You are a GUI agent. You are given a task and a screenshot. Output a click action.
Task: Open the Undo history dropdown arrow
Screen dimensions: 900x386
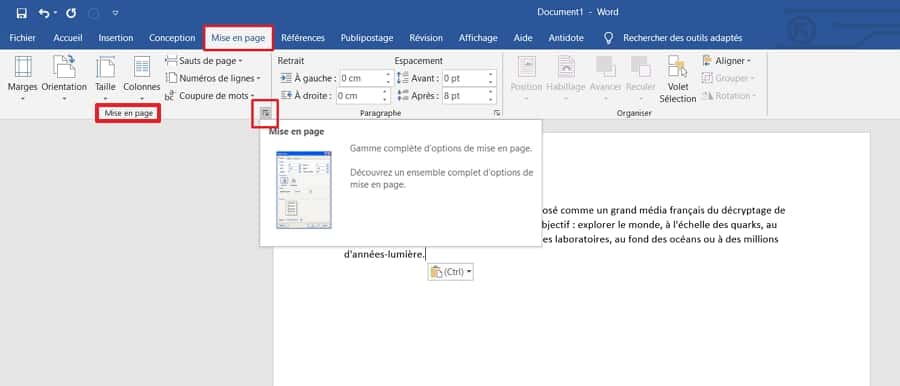tap(55, 13)
